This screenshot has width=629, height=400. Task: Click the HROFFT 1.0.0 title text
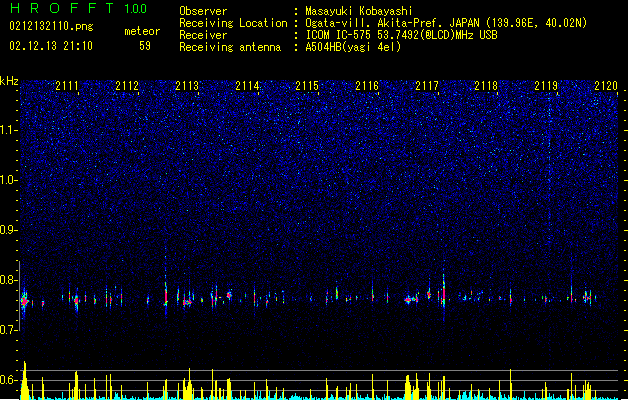pyautogui.click(x=78, y=8)
